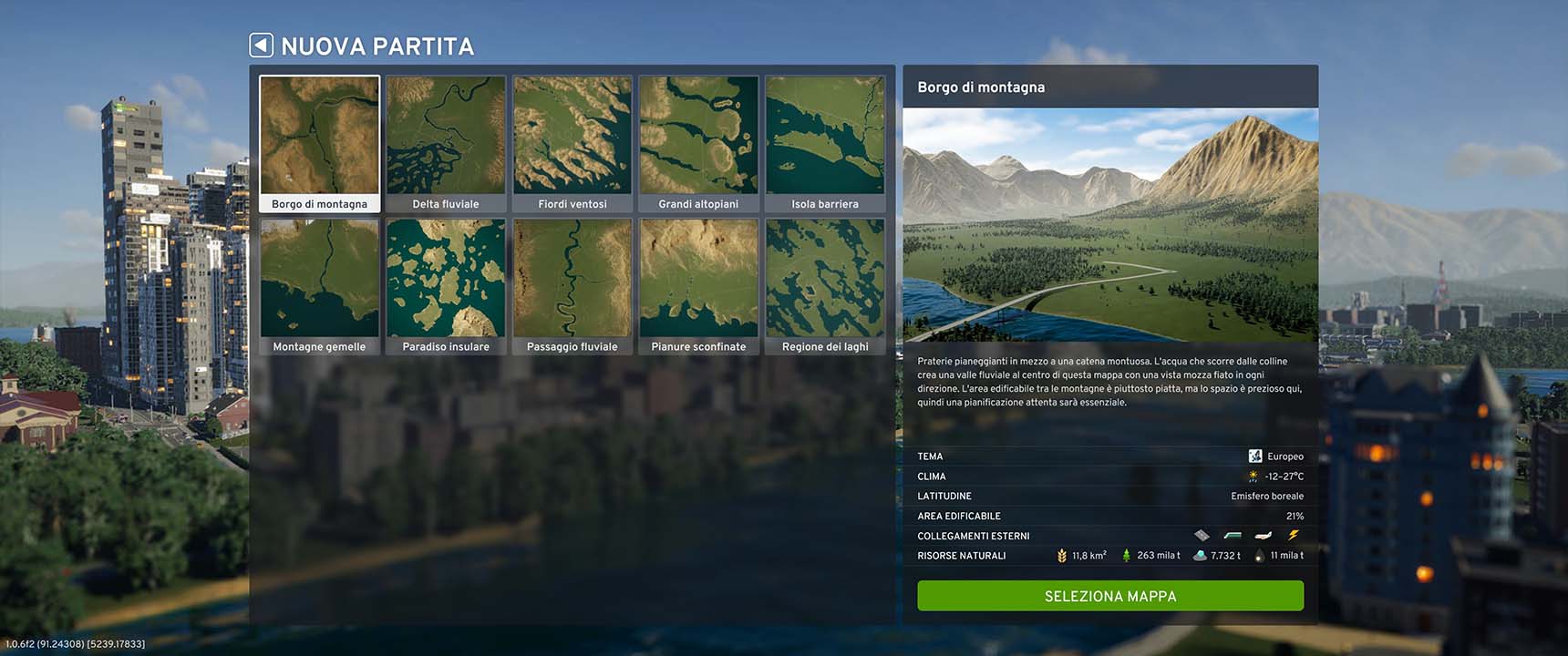Choose the Fiordi ventosi map thumbnail
The width and height of the screenshot is (1568, 656).
572,143
